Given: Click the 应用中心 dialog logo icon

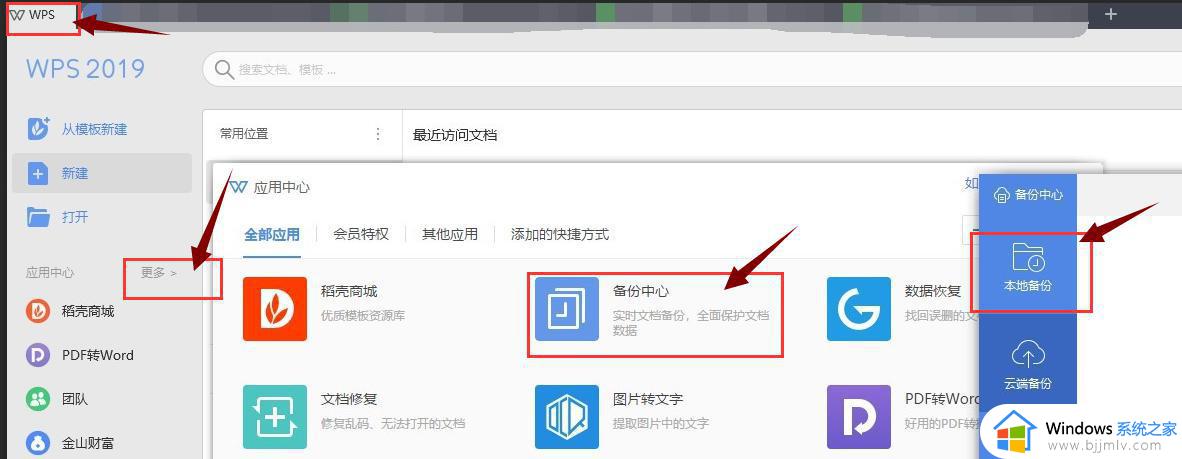Looking at the screenshot, I should pyautogui.click(x=238, y=187).
